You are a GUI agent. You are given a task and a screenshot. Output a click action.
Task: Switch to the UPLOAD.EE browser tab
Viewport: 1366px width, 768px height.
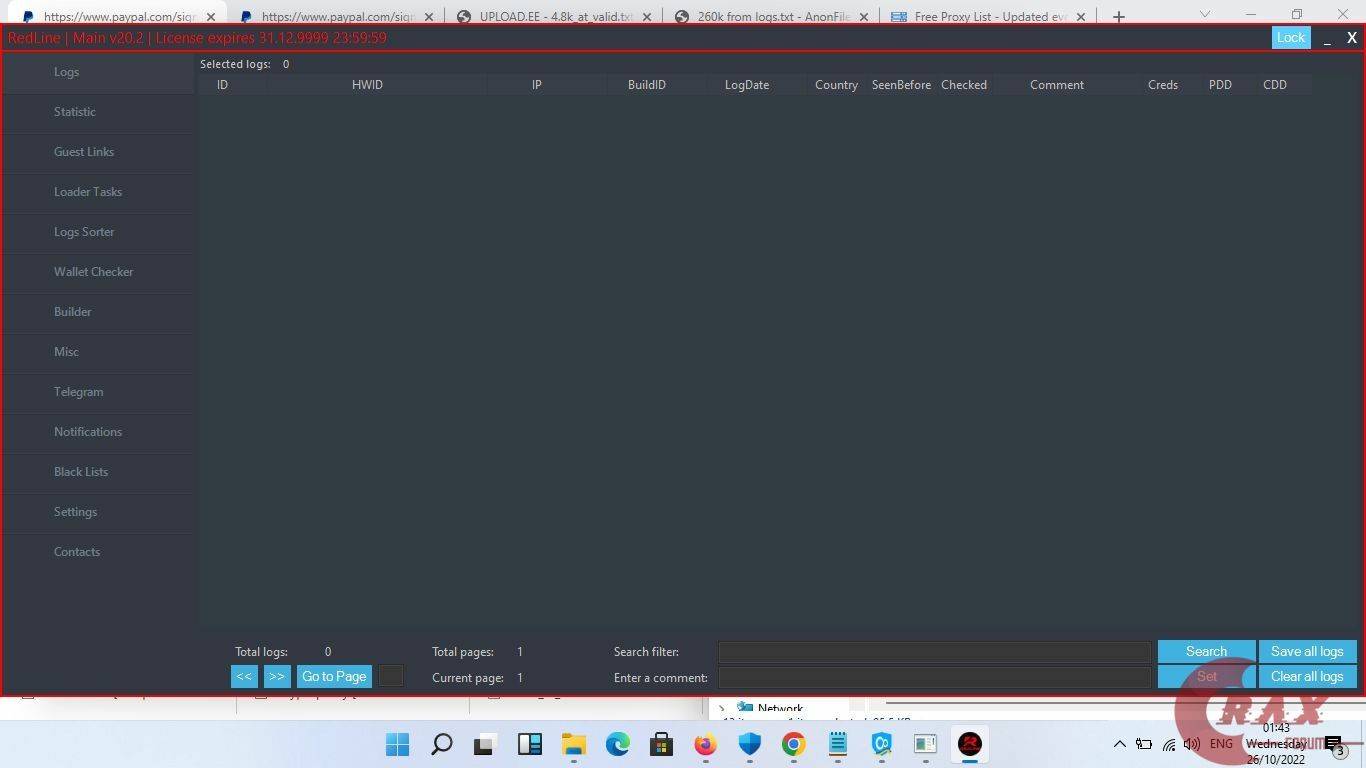point(554,17)
